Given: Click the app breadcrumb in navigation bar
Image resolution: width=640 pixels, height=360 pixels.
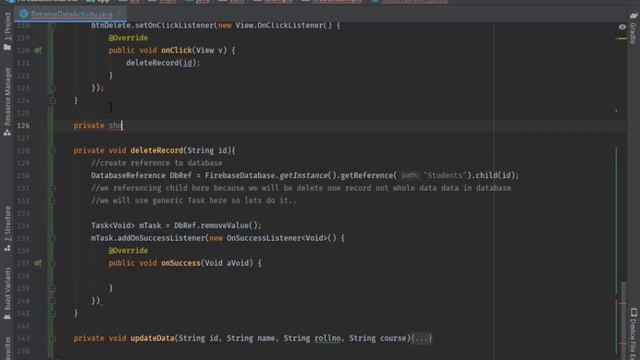Looking at the screenshot, I should 99,1.
